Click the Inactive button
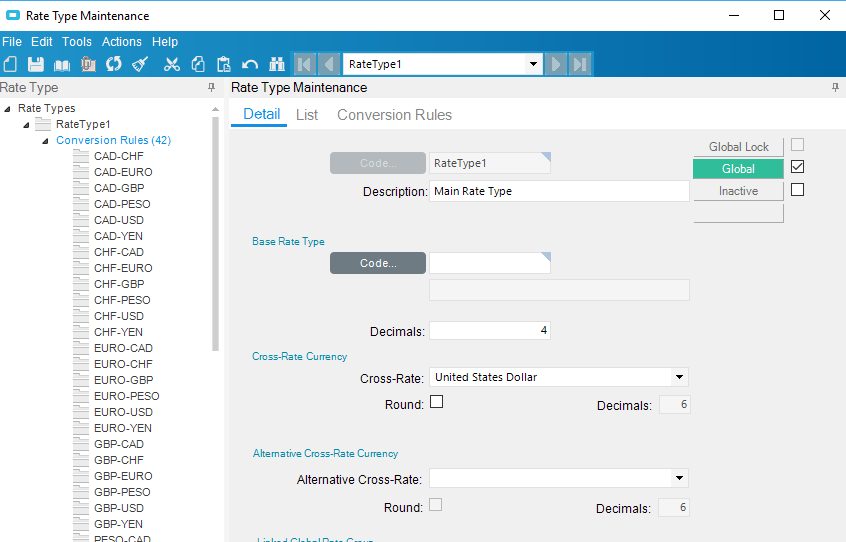 click(x=738, y=191)
